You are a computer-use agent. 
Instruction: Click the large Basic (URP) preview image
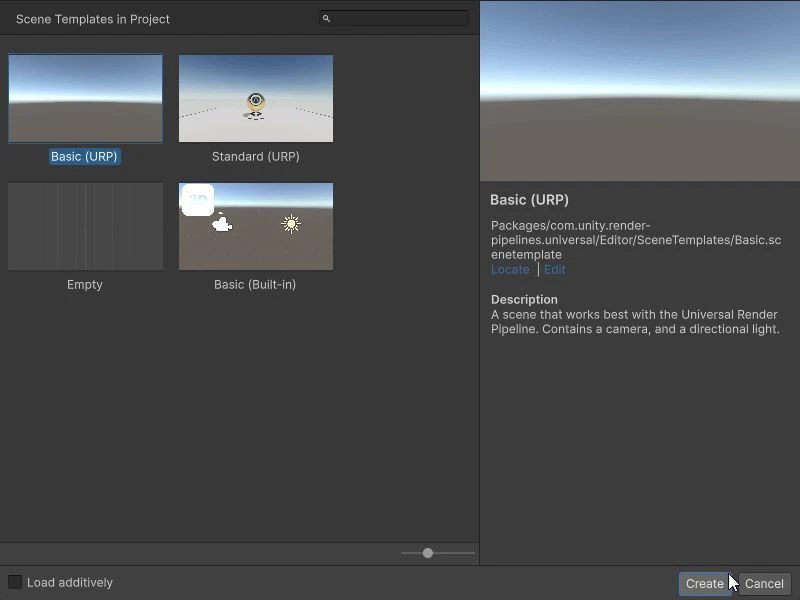coord(640,91)
